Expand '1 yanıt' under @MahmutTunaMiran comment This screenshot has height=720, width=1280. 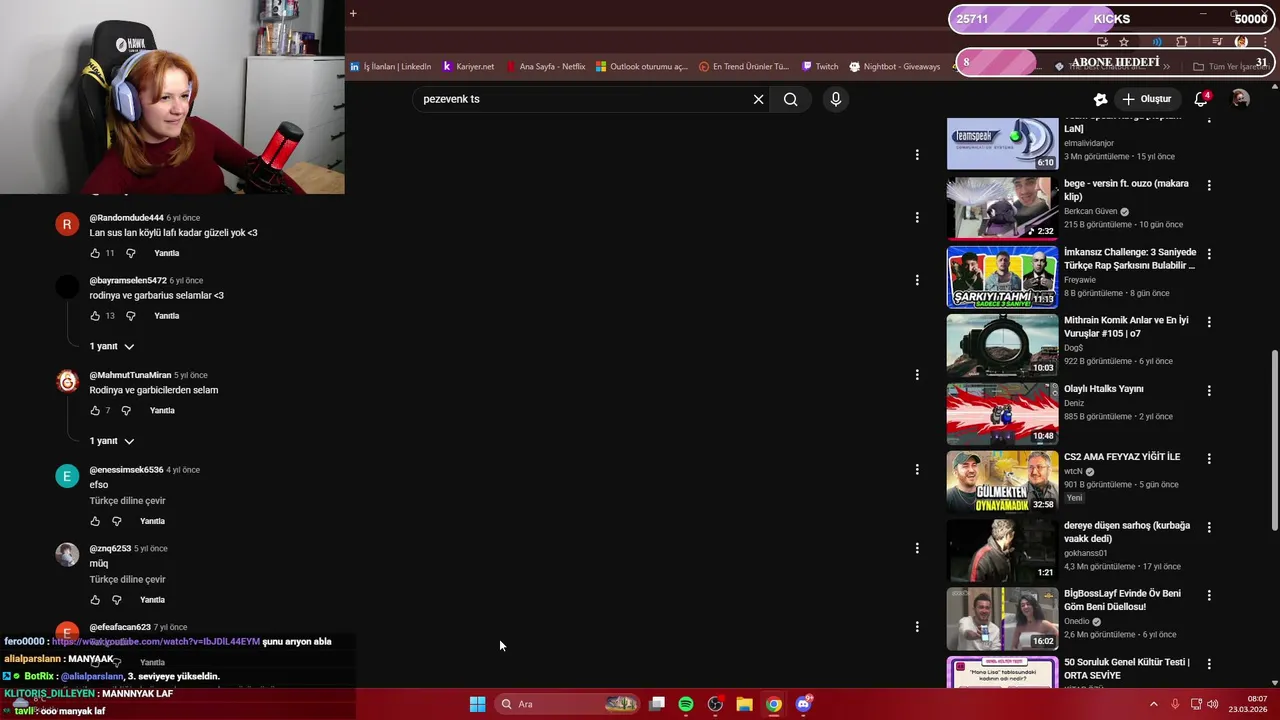pos(111,441)
